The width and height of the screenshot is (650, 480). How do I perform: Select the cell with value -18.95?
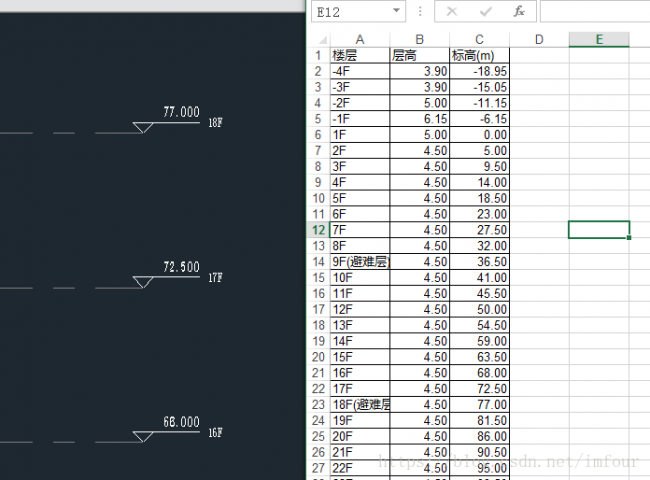click(x=479, y=71)
